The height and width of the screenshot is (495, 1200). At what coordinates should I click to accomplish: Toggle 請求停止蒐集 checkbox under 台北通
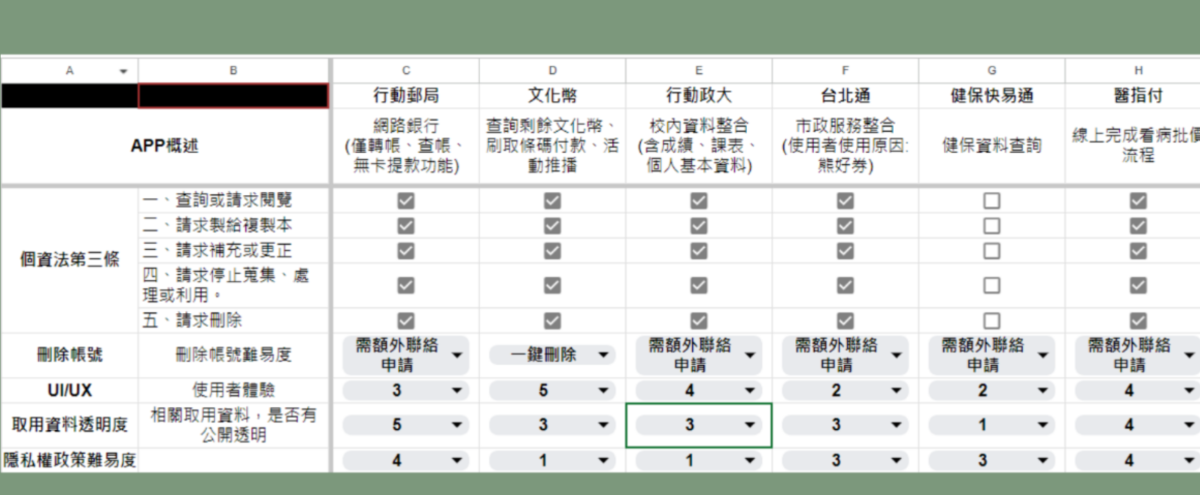(x=845, y=285)
